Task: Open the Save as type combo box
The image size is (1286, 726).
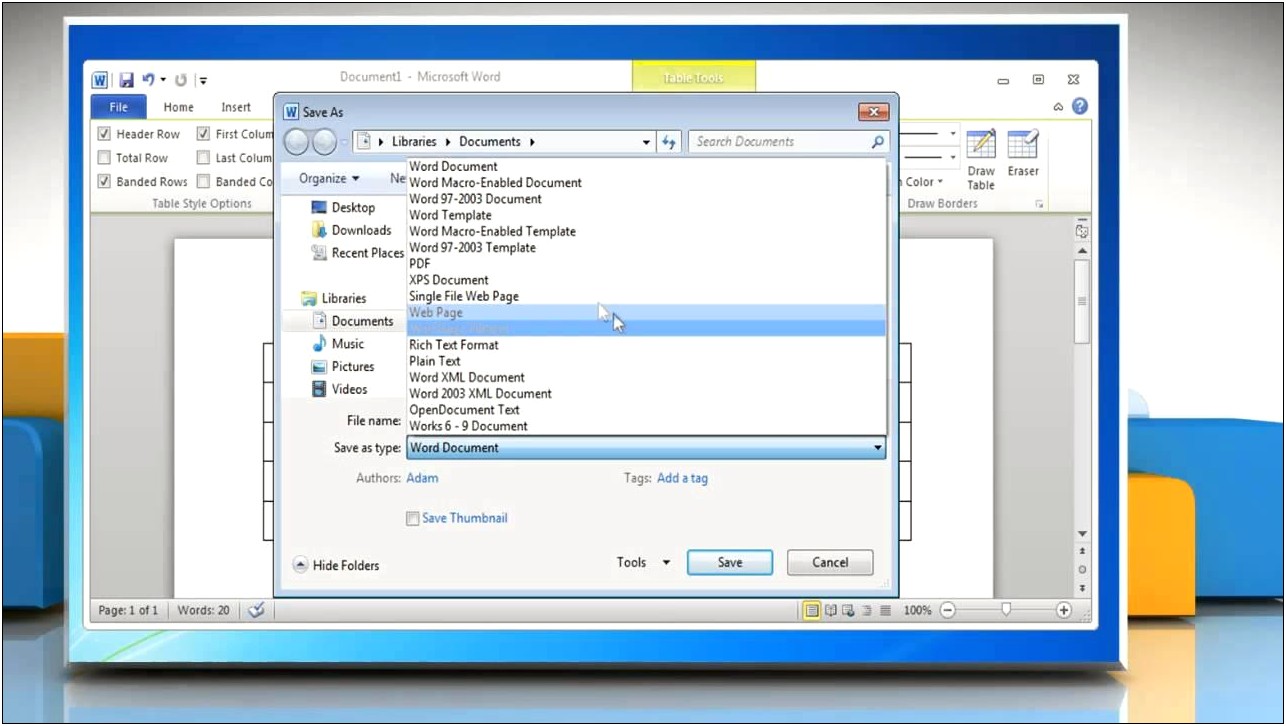Action: pyautogui.click(x=646, y=448)
